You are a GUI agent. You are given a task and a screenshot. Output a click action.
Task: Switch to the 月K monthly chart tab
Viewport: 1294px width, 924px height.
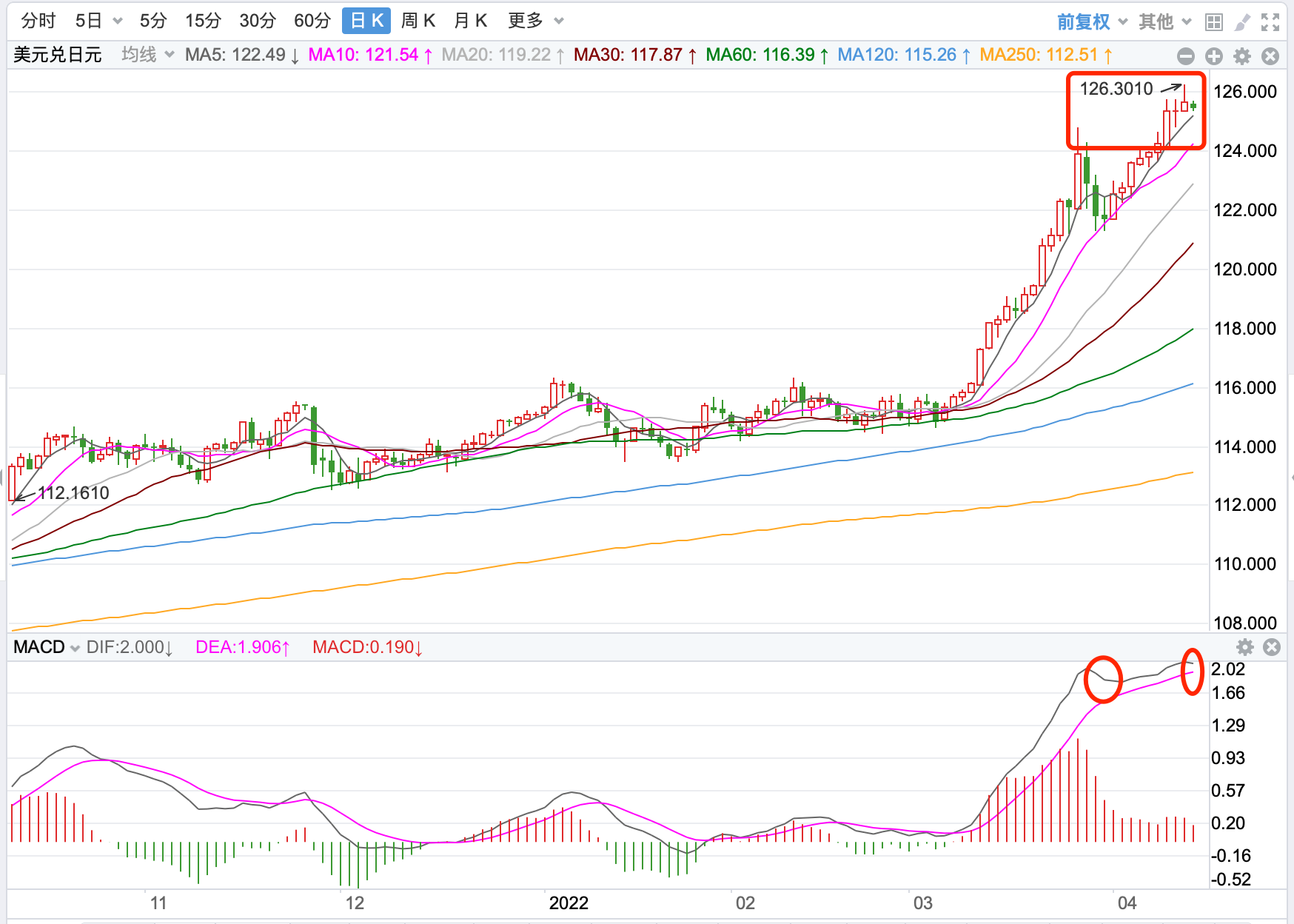tap(470, 21)
